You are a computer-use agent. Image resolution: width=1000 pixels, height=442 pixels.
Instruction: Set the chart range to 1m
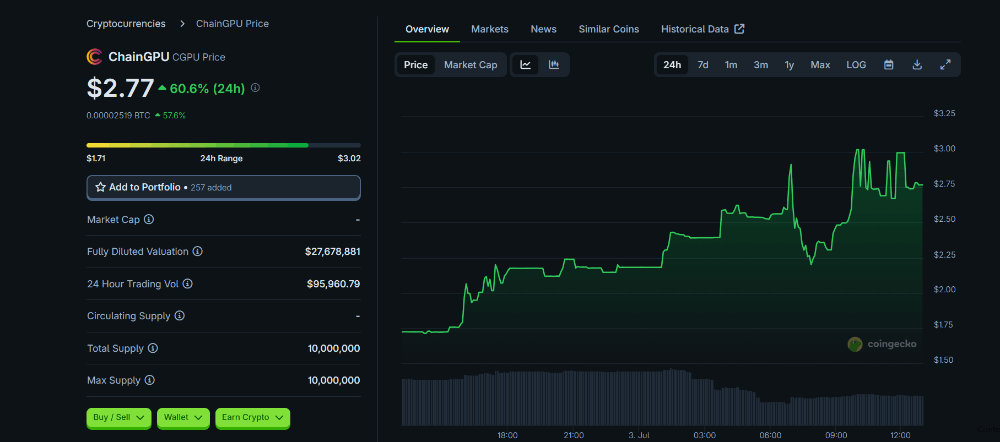tap(731, 64)
